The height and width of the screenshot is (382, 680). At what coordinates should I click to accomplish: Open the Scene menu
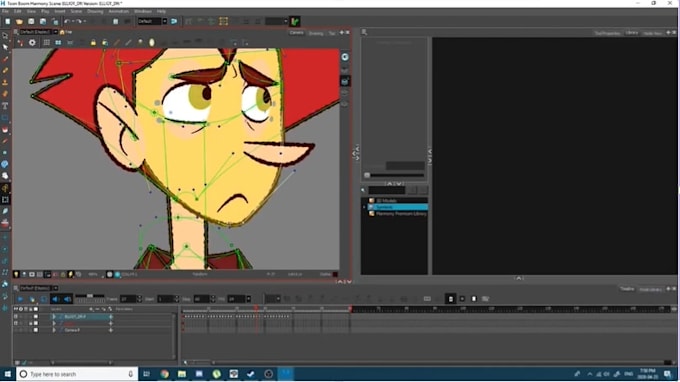click(76, 11)
